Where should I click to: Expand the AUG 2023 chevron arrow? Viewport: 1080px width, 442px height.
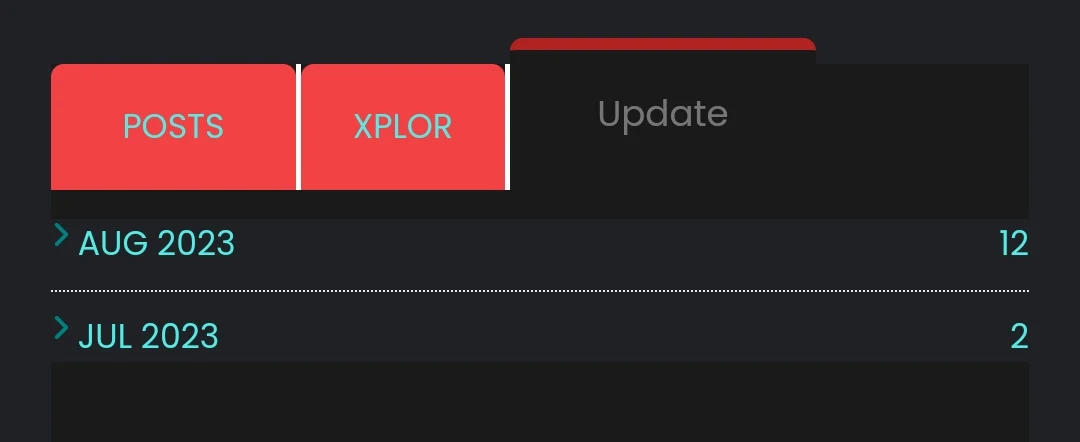(x=61, y=235)
